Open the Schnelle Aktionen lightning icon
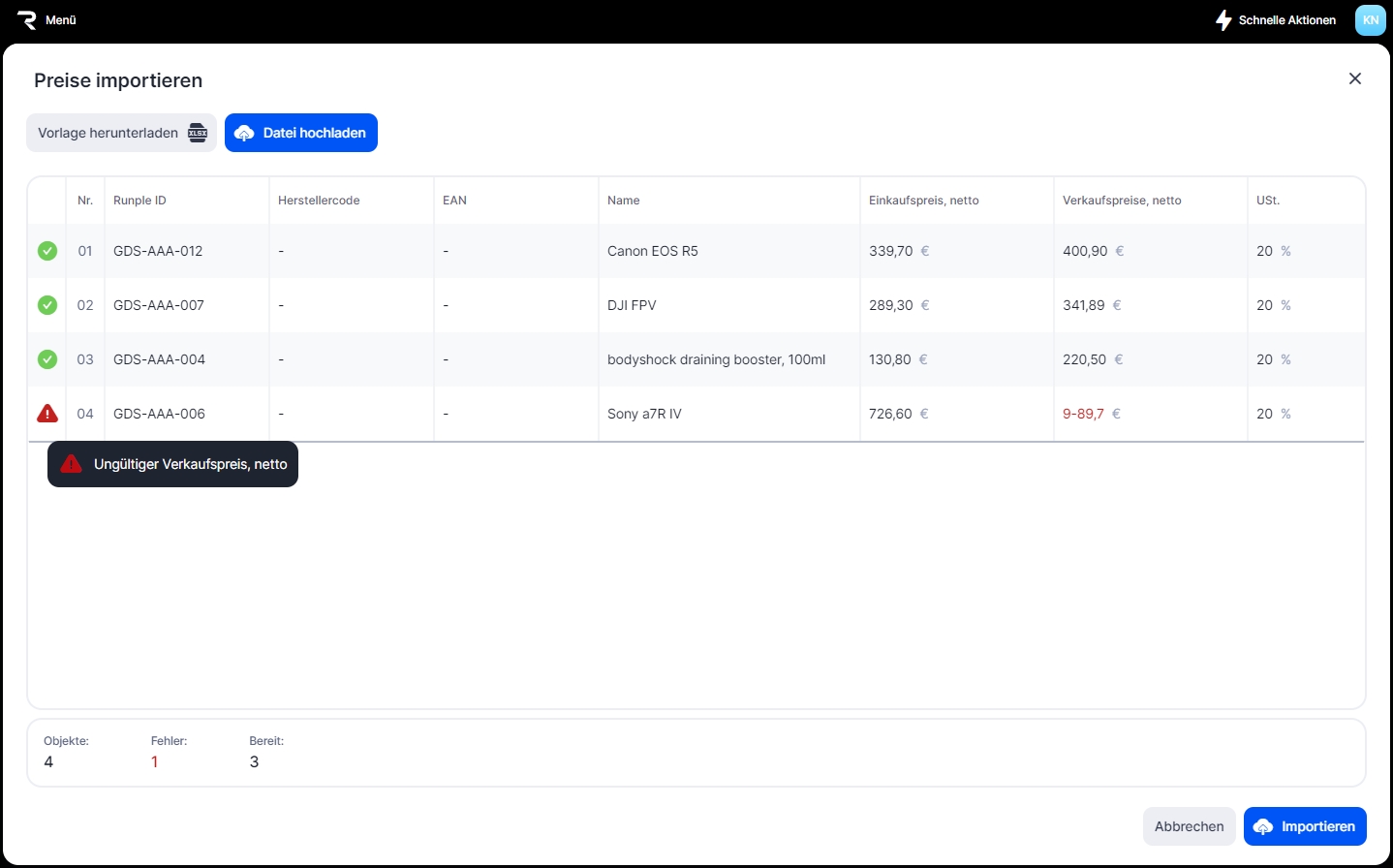 (x=1223, y=20)
